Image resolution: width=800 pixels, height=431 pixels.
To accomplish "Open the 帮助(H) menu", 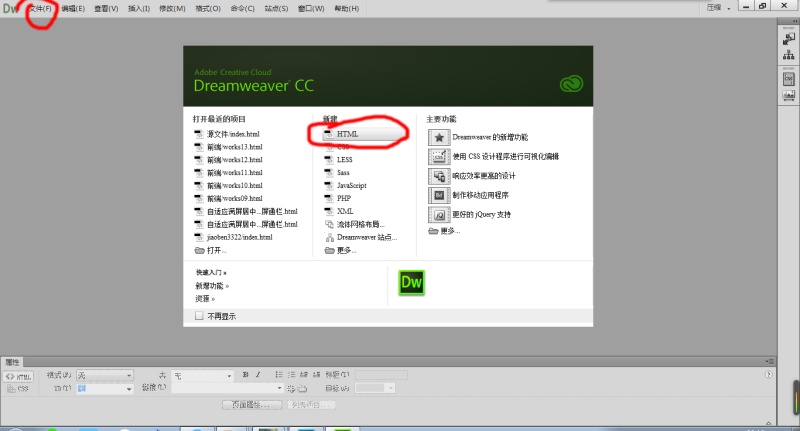I will pyautogui.click(x=347, y=9).
